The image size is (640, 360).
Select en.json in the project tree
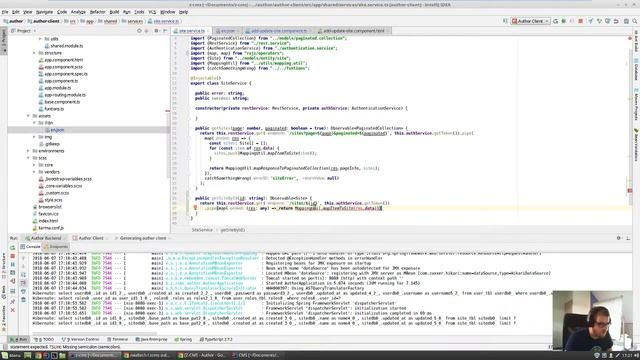(x=57, y=130)
